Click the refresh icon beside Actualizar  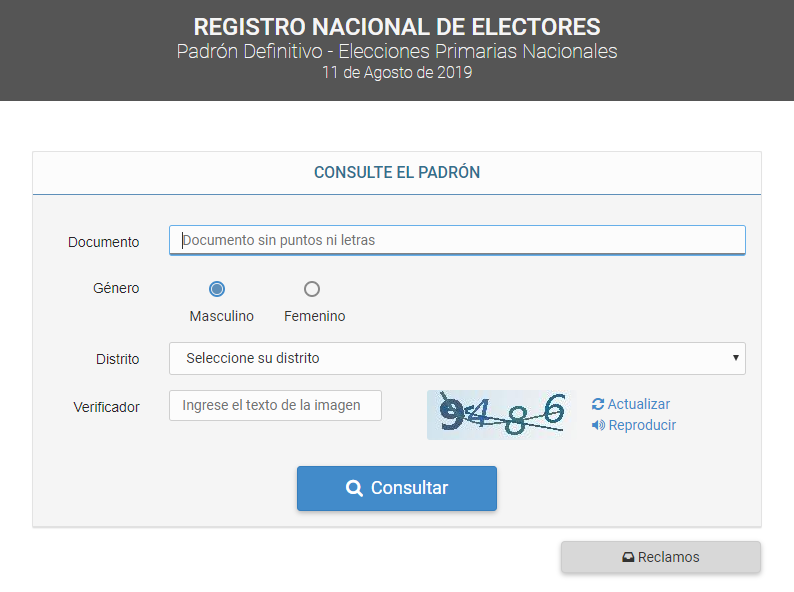tap(598, 404)
